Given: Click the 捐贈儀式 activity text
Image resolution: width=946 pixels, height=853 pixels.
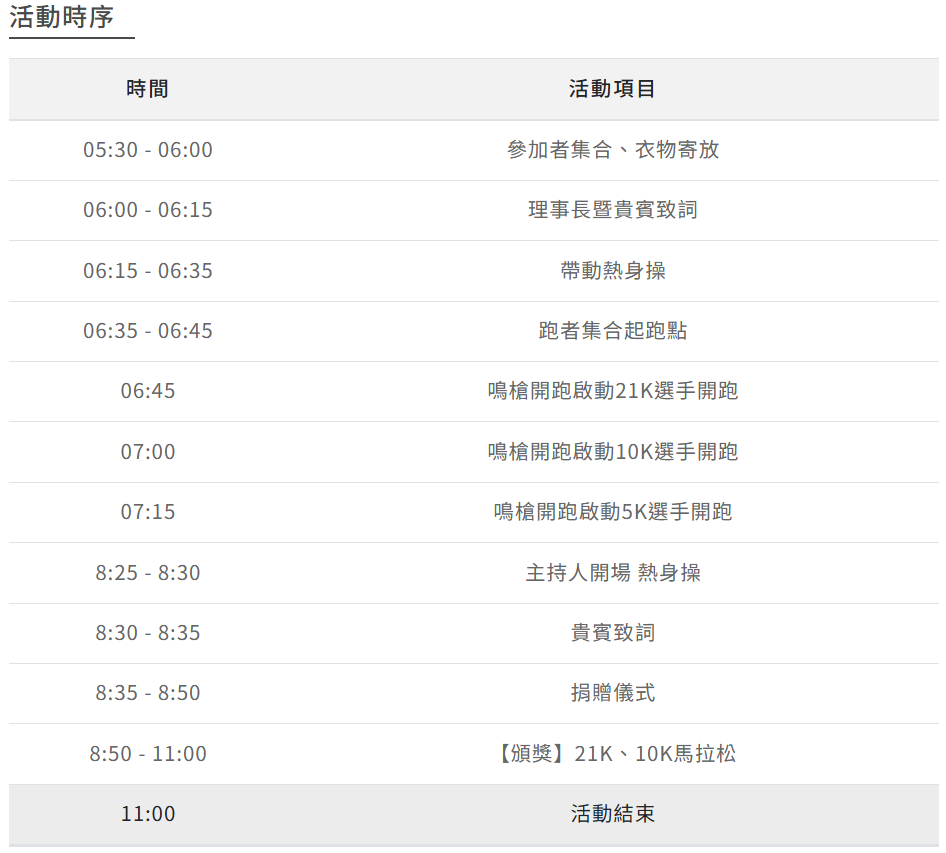Looking at the screenshot, I should [x=612, y=693].
